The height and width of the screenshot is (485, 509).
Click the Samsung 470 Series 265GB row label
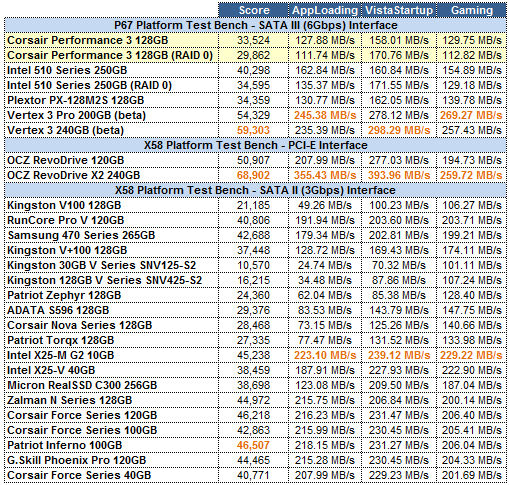coord(81,235)
